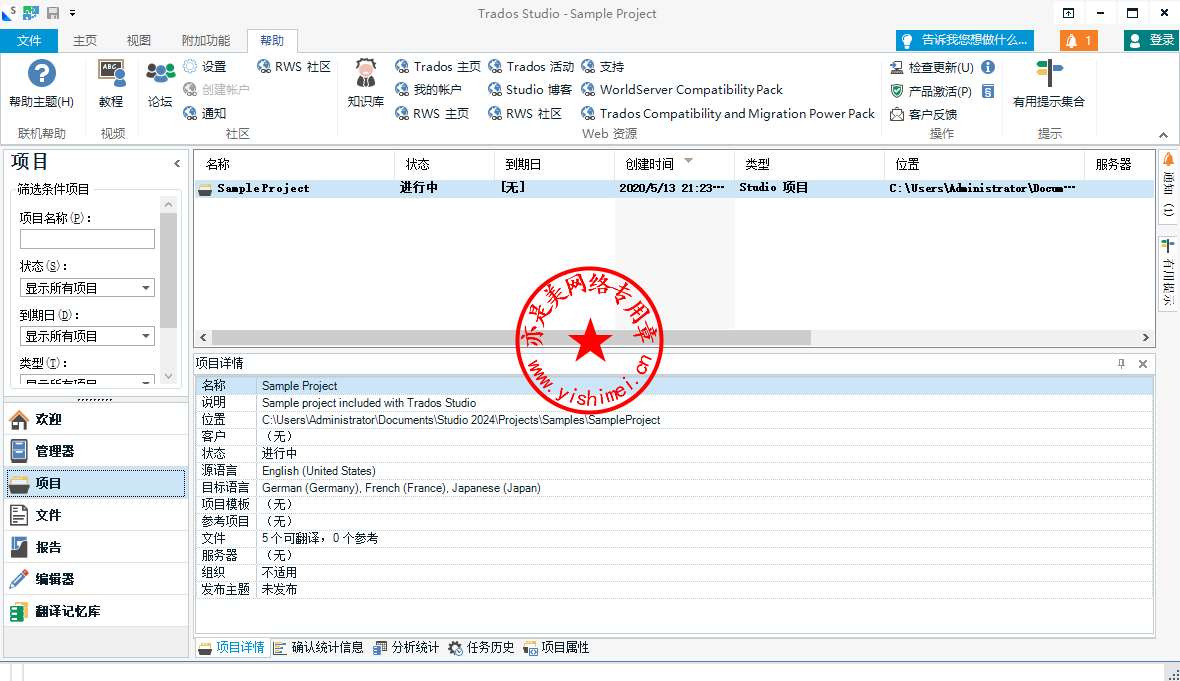This screenshot has height=681, width=1180.
Task: Go to the 欢迎 view
Action: coord(96,420)
